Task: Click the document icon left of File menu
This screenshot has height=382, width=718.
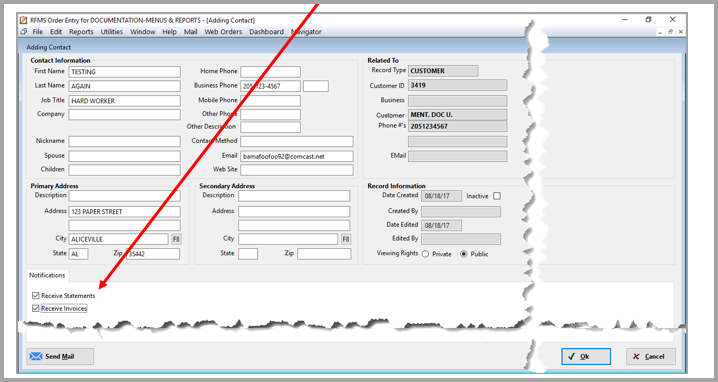Action: pos(24,32)
